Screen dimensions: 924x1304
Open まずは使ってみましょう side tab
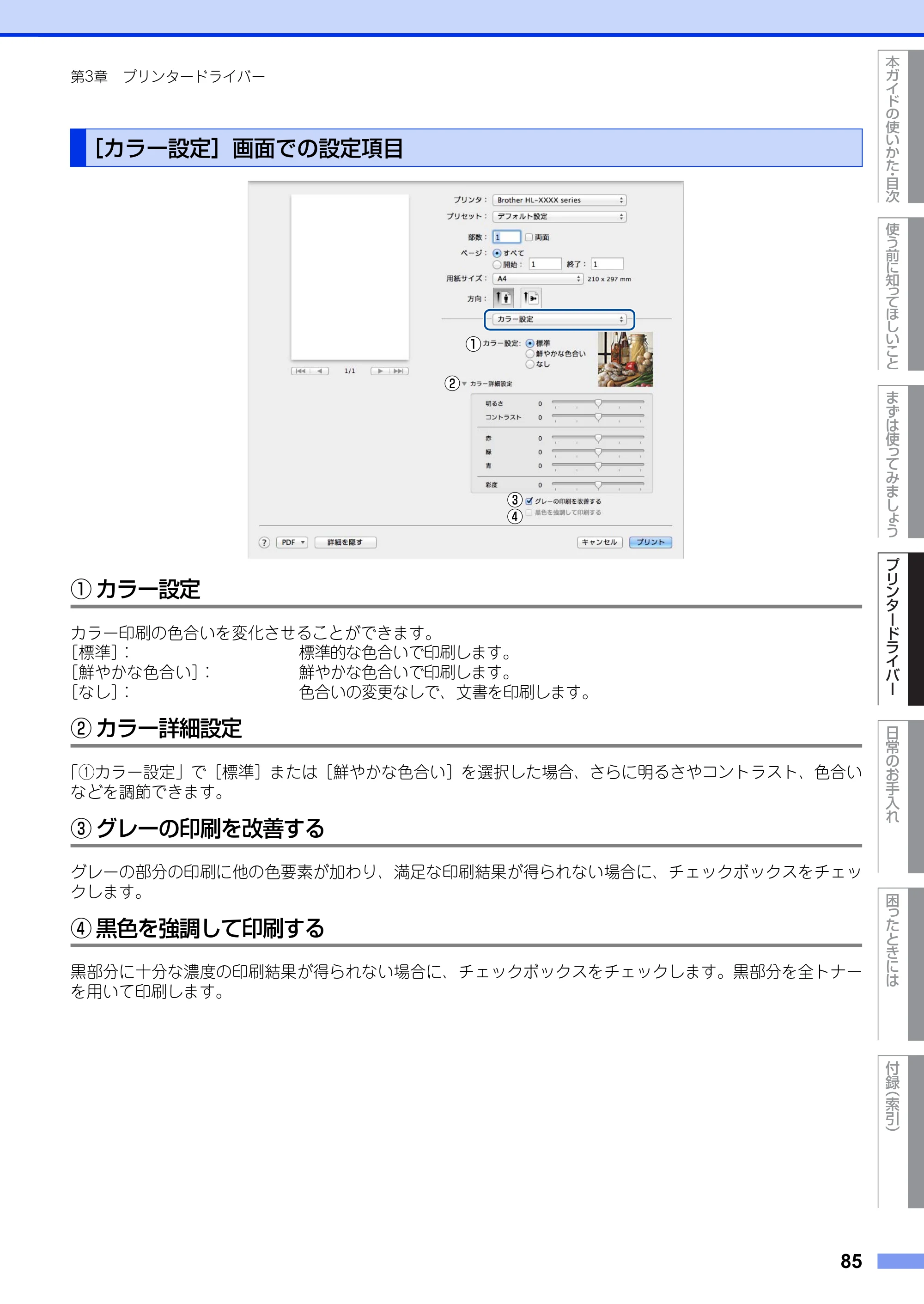(901, 462)
